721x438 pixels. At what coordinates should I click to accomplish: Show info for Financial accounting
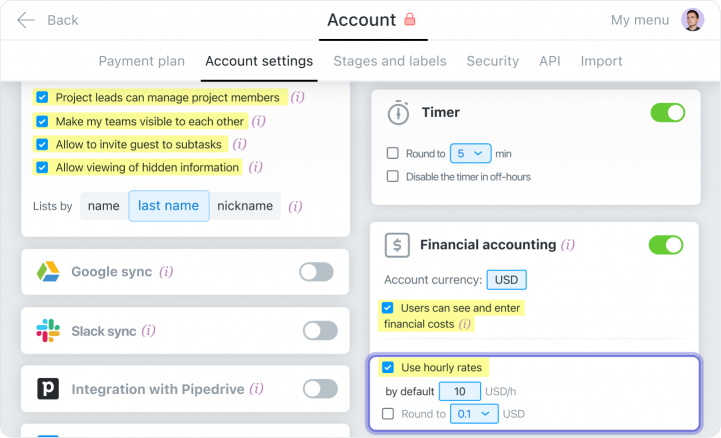click(x=568, y=245)
